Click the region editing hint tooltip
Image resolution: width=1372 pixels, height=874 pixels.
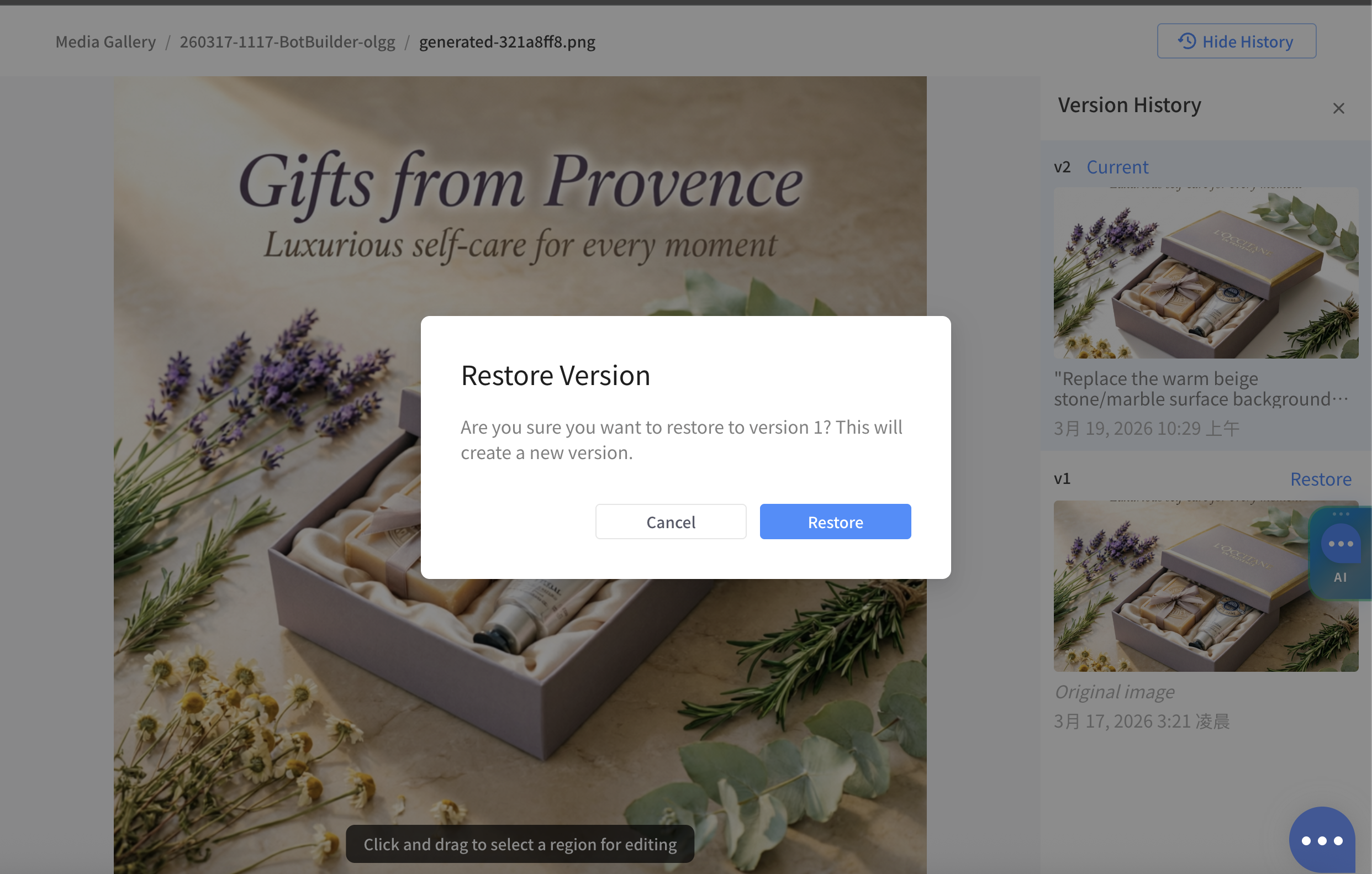coord(520,844)
